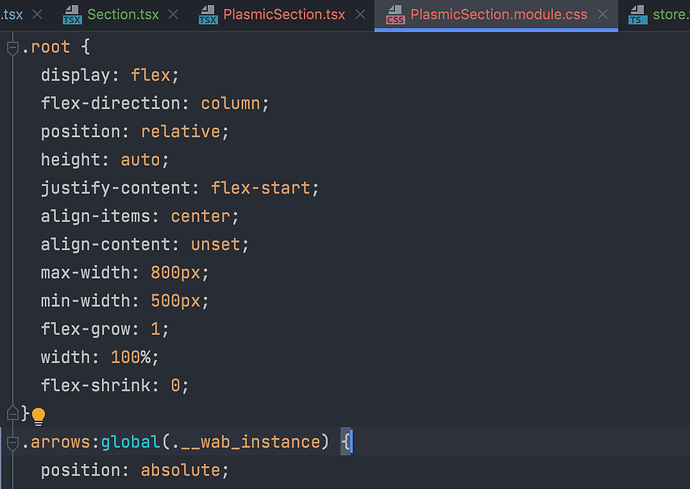Click the TSX file icon on Section.tsx tab
The image size is (690, 489).
[72, 16]
